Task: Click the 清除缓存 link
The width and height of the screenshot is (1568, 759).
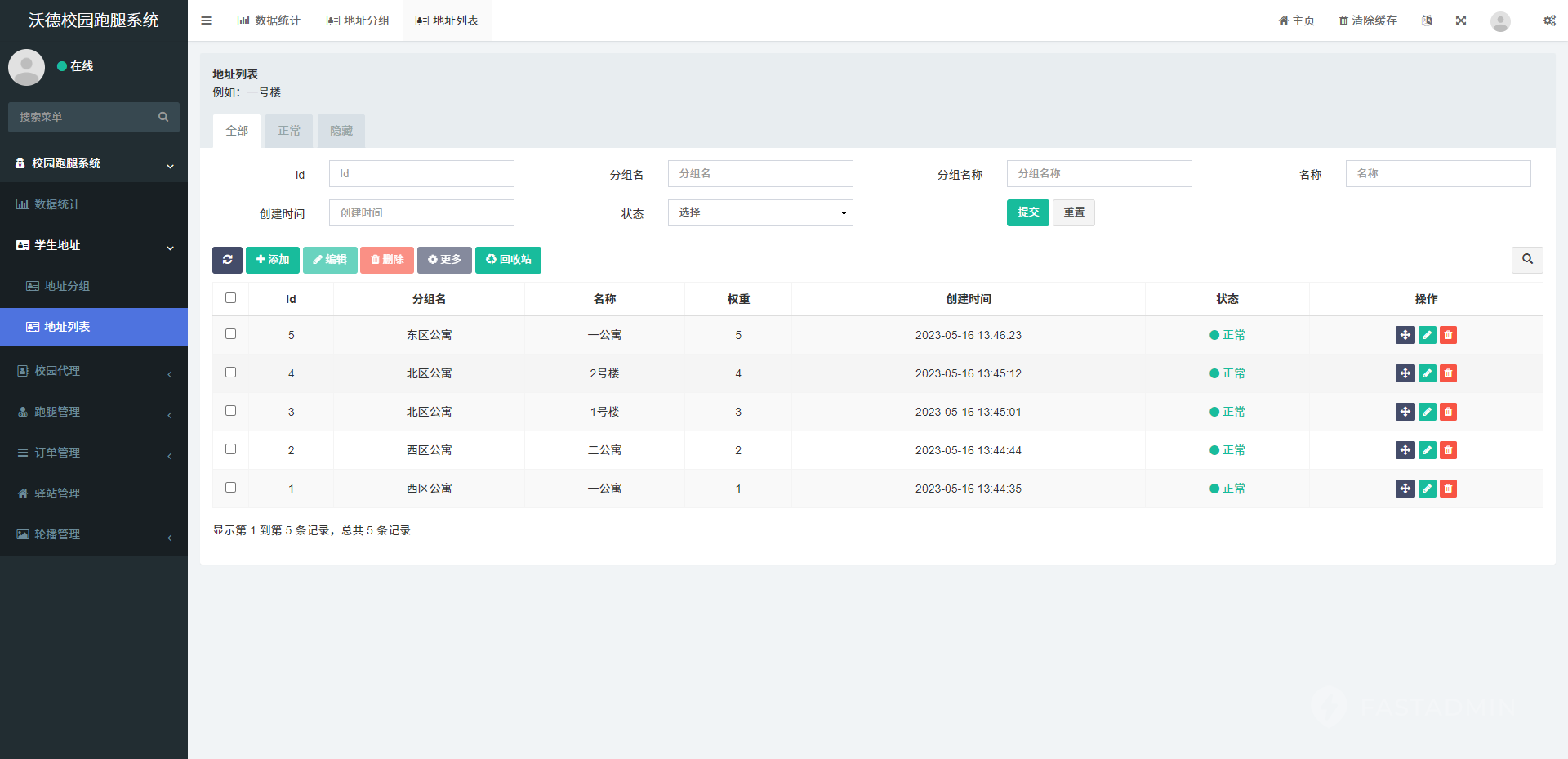Action: 1368,20
